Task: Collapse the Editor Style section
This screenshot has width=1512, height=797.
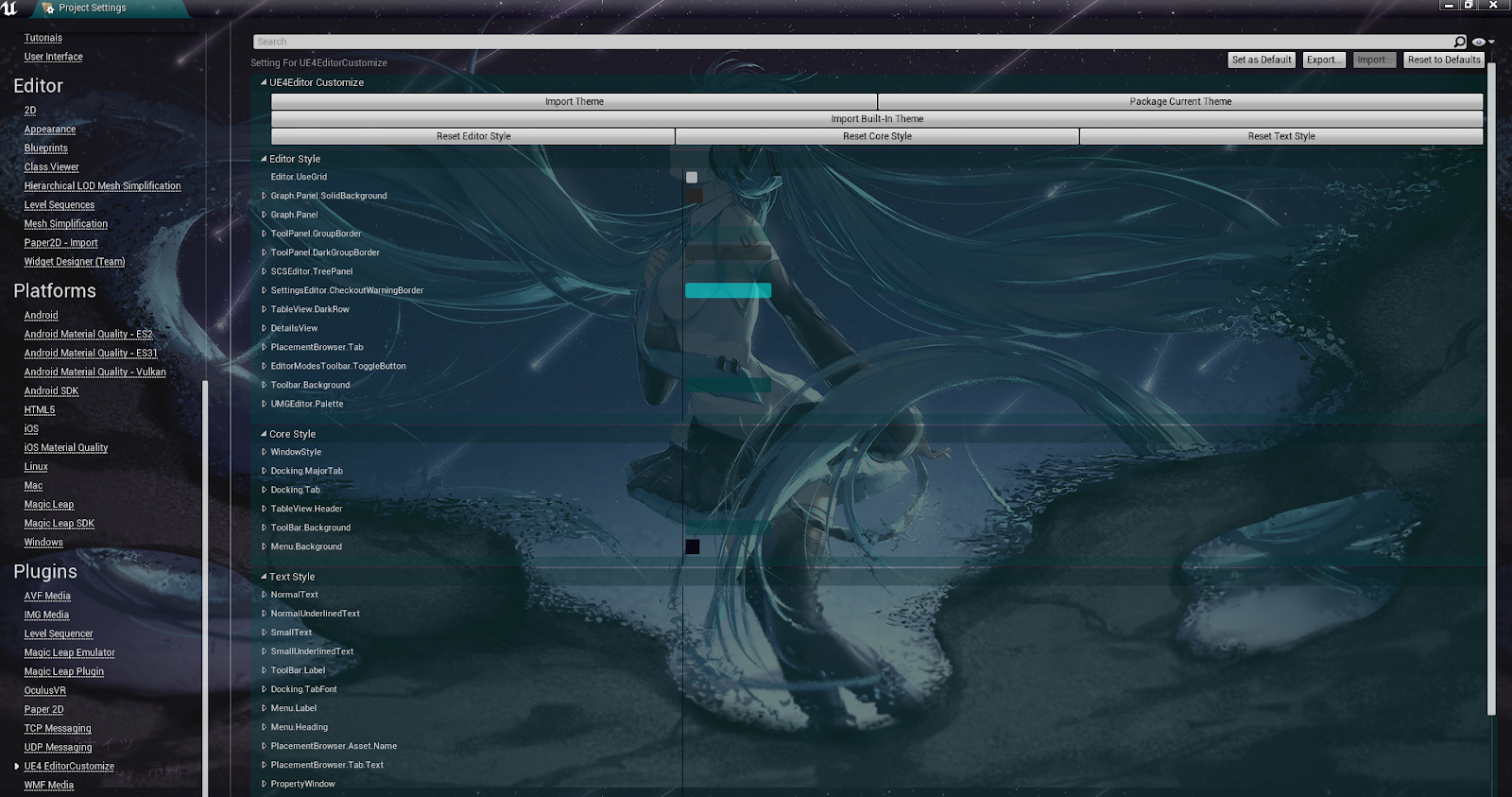Action: tap(264, 159)
